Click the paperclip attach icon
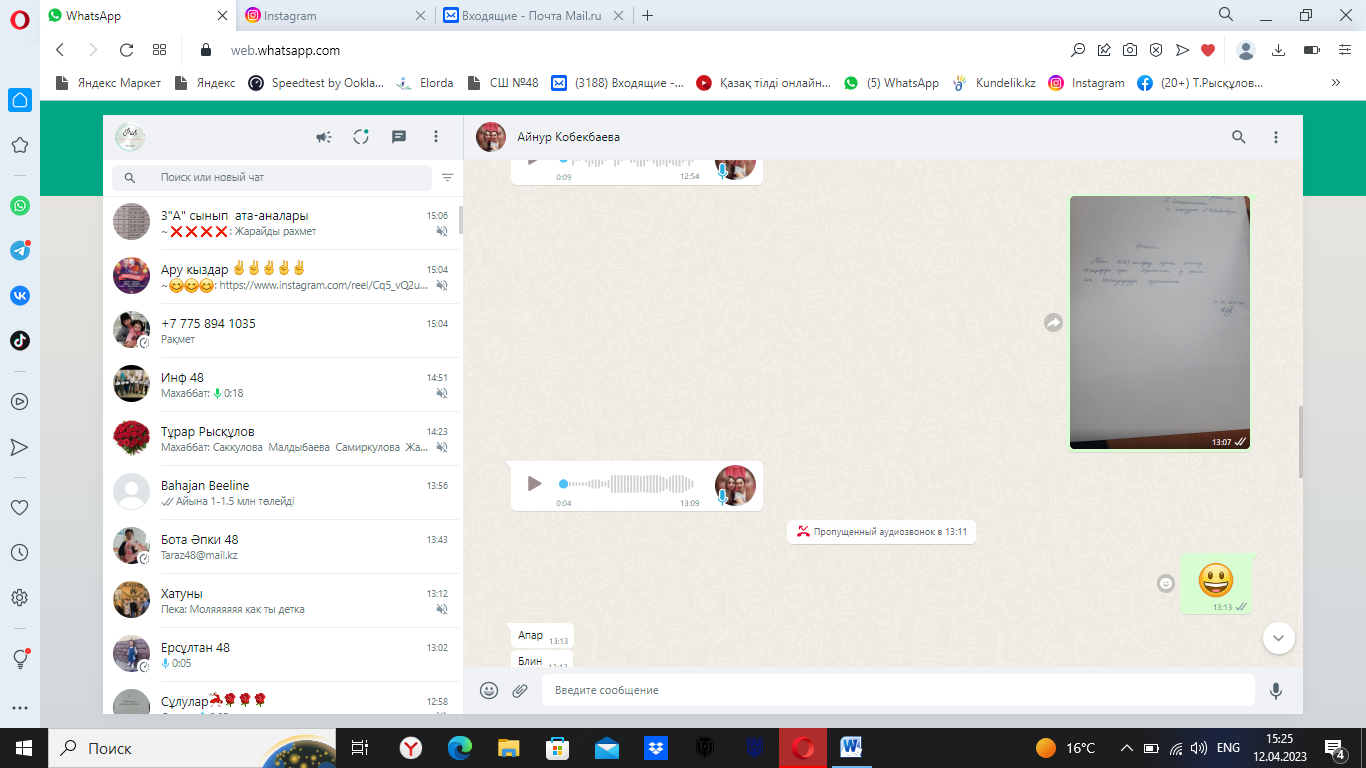This screenshot has height=768, width=1366. (x=520, y=690)
